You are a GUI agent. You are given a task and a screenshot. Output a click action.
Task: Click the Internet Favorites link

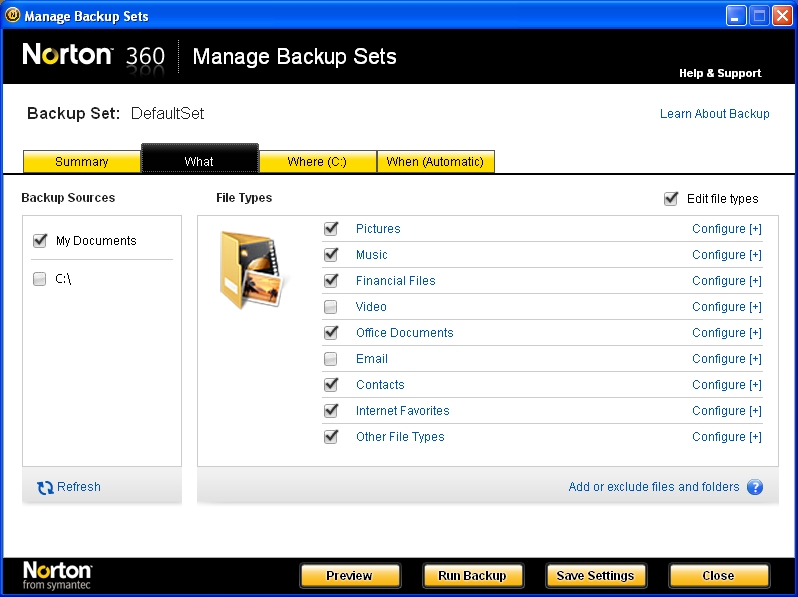point(403,411)
